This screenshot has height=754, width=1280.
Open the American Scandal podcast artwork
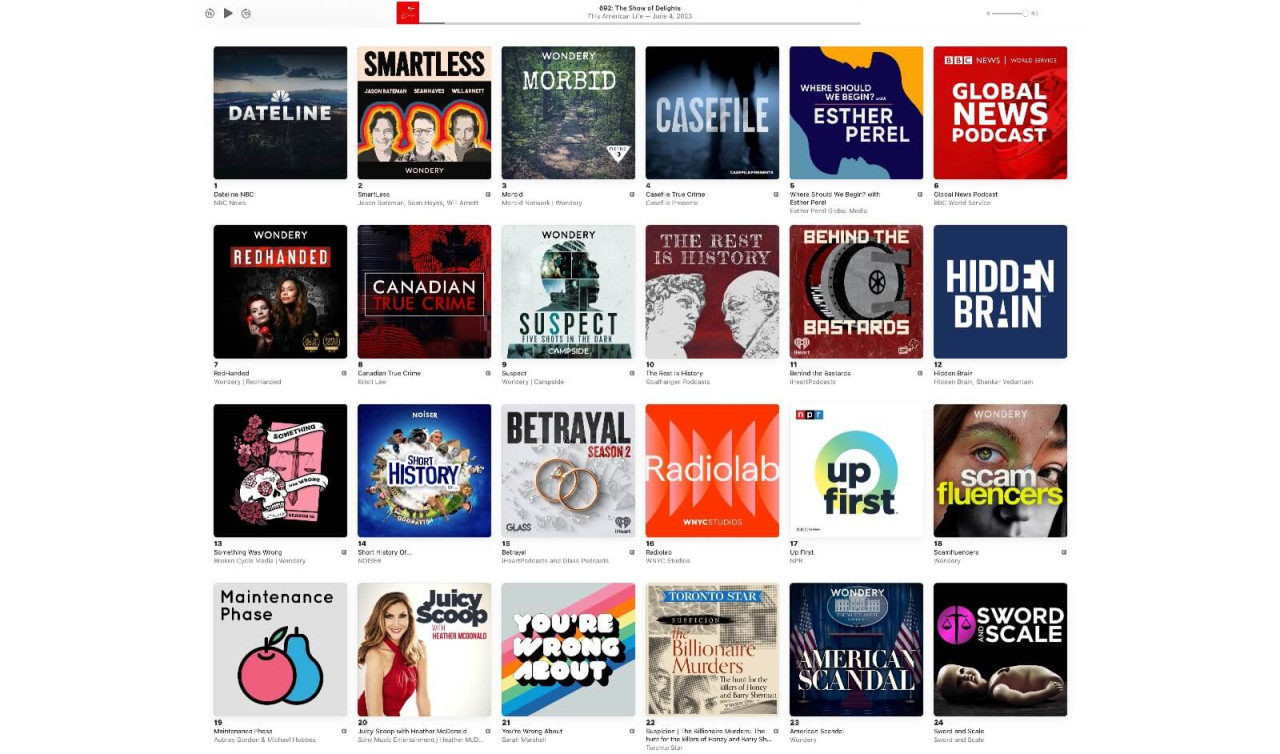pos(856,649)
